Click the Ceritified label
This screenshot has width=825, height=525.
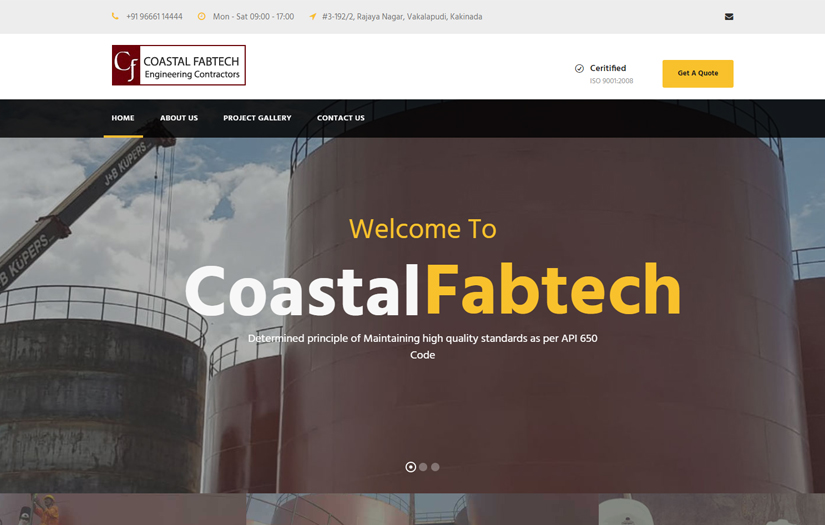point(608,68)
